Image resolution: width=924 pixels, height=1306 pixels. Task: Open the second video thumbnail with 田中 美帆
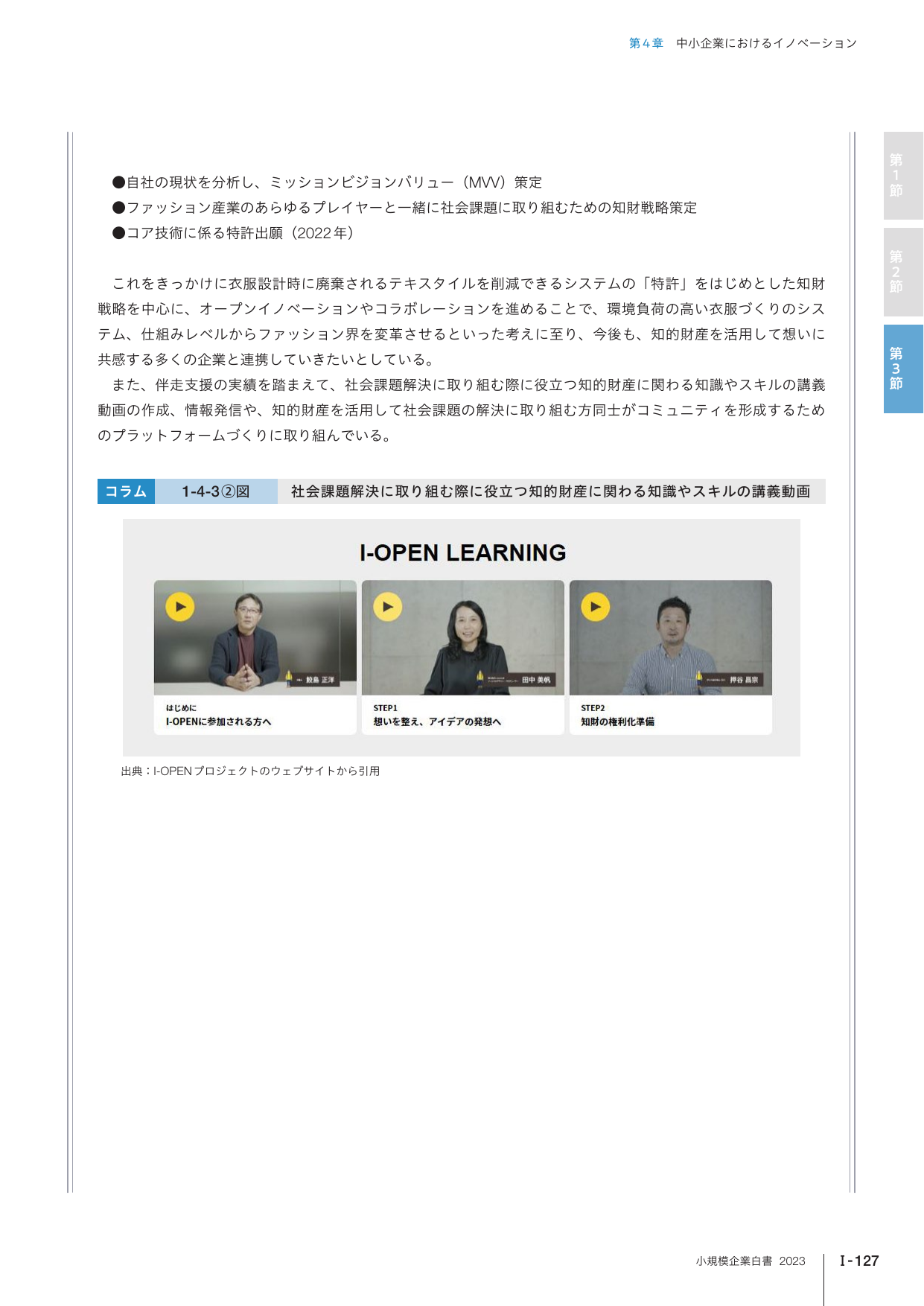click(x=463, y=638)
